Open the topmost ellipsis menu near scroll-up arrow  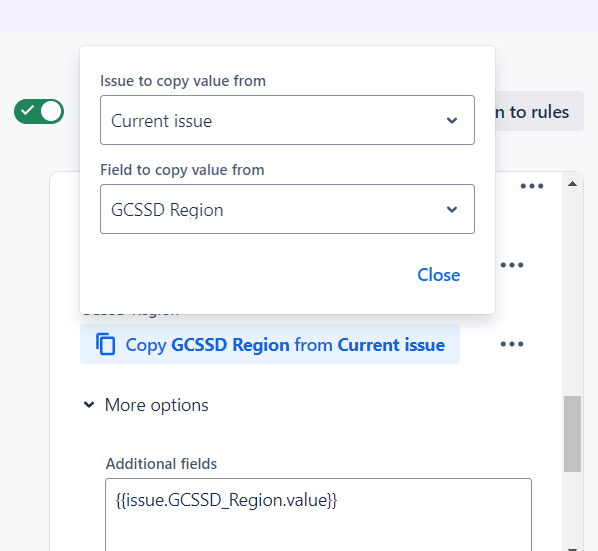tap(532, 186)
